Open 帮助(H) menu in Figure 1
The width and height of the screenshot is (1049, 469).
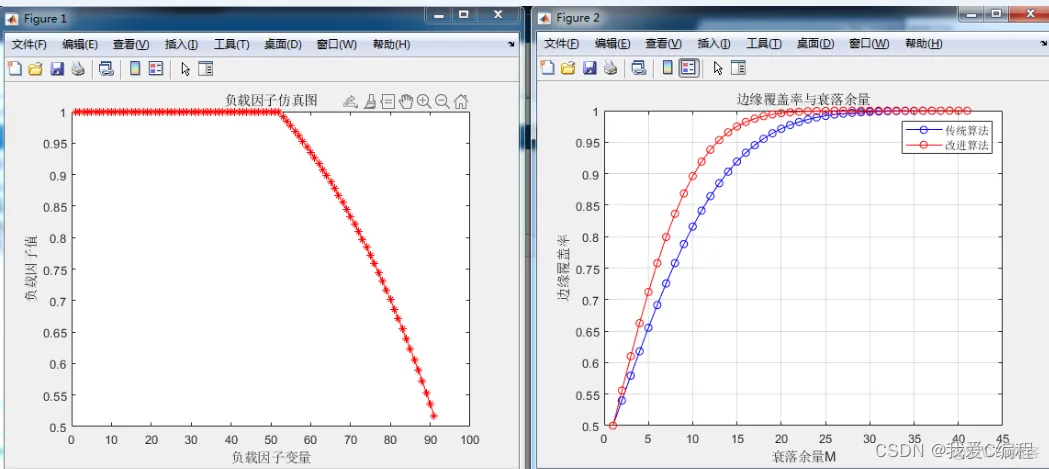point(391,45)
